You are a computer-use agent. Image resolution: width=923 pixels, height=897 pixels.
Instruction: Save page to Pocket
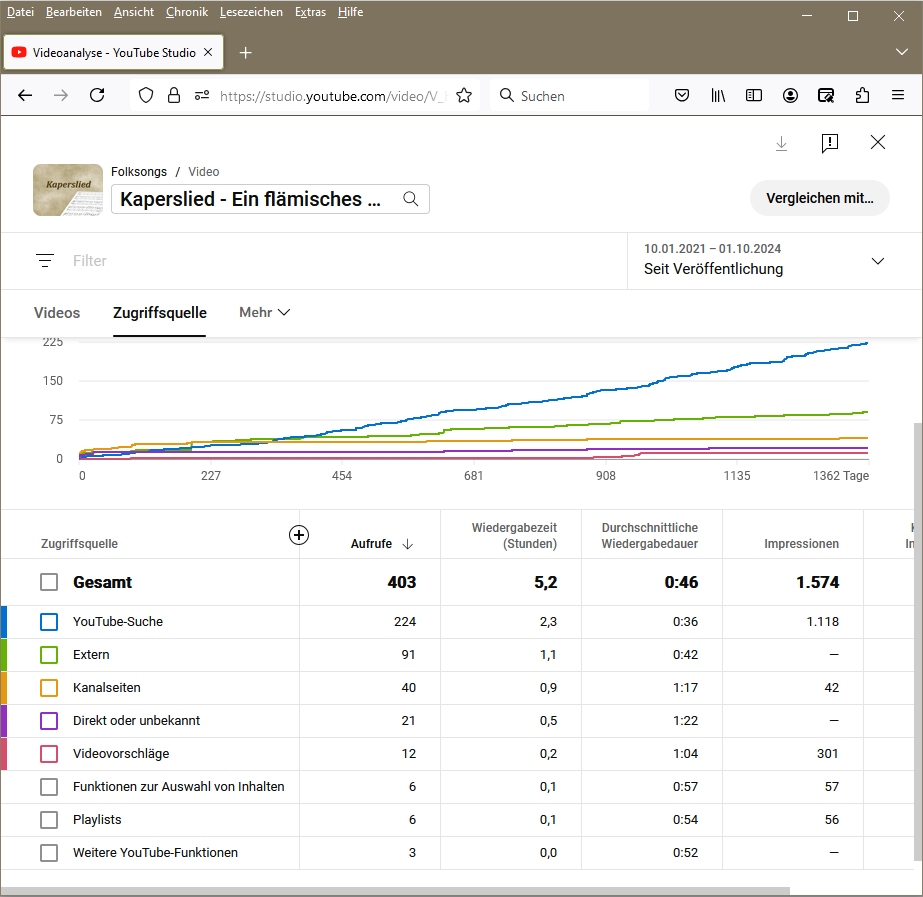(682, 95)
